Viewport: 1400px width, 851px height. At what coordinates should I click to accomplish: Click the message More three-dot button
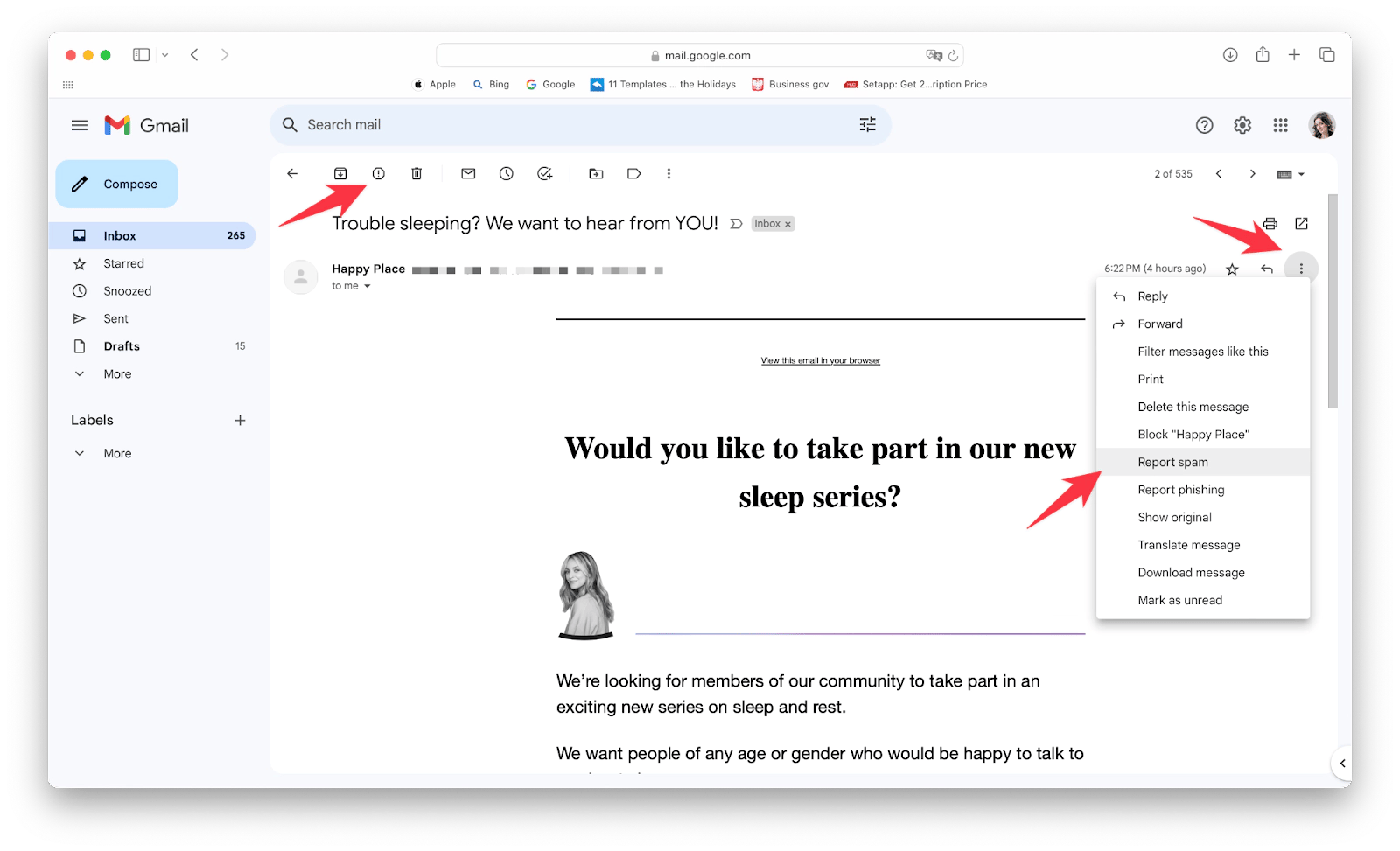tap(1301, 269)
